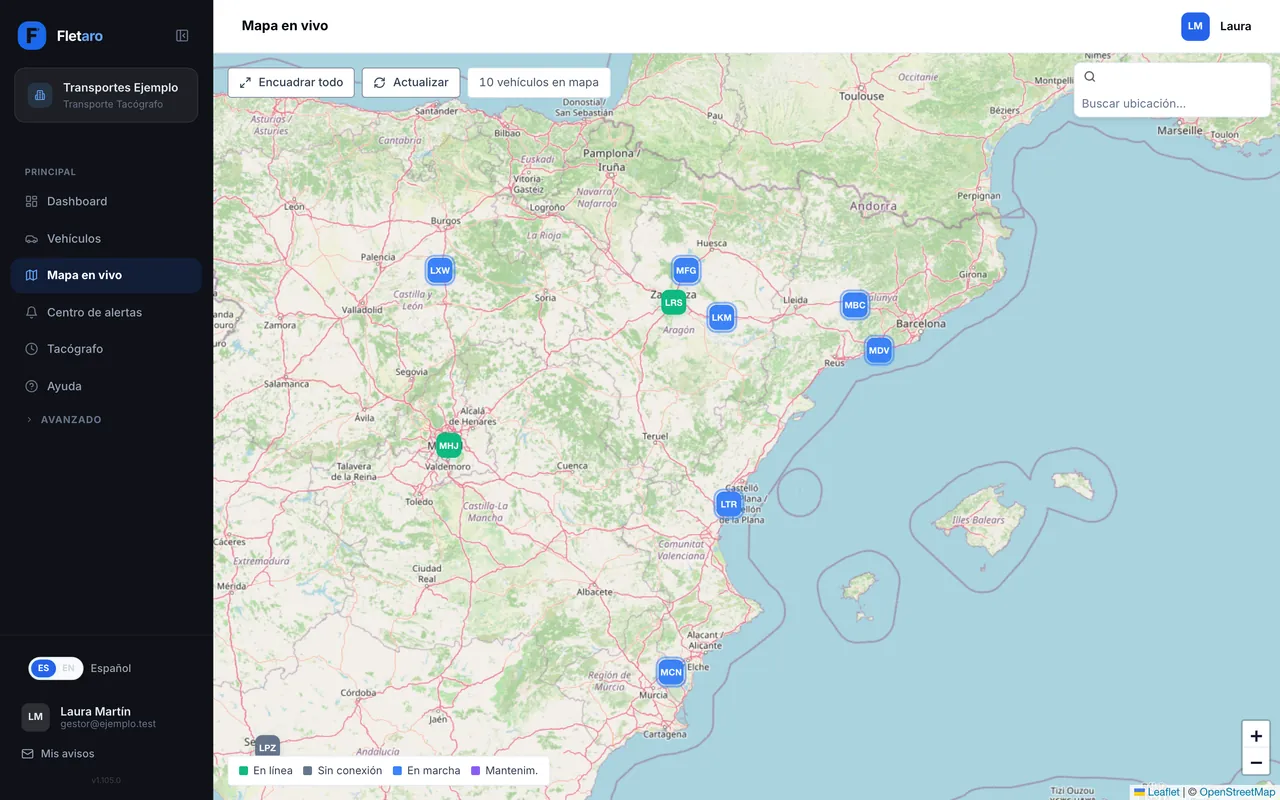Select vehicle marker MCN

(671, 672)
